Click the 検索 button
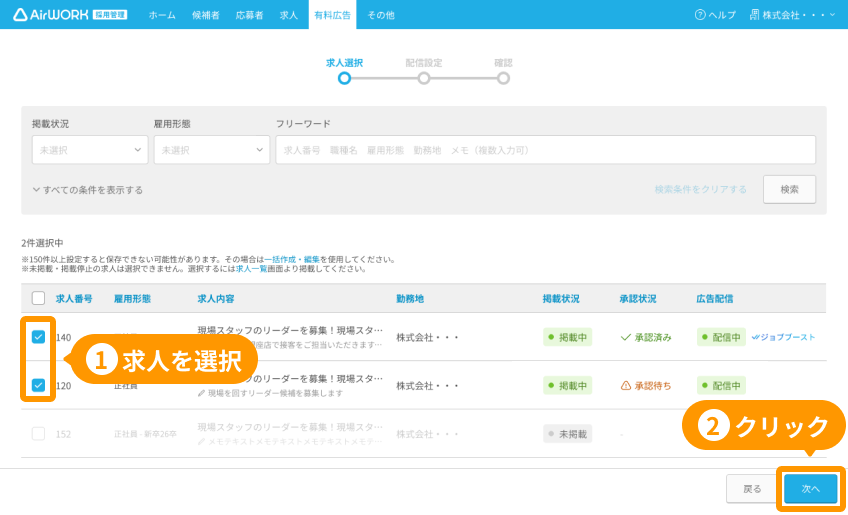The image size is (848, 515). [x=790, y=189]
